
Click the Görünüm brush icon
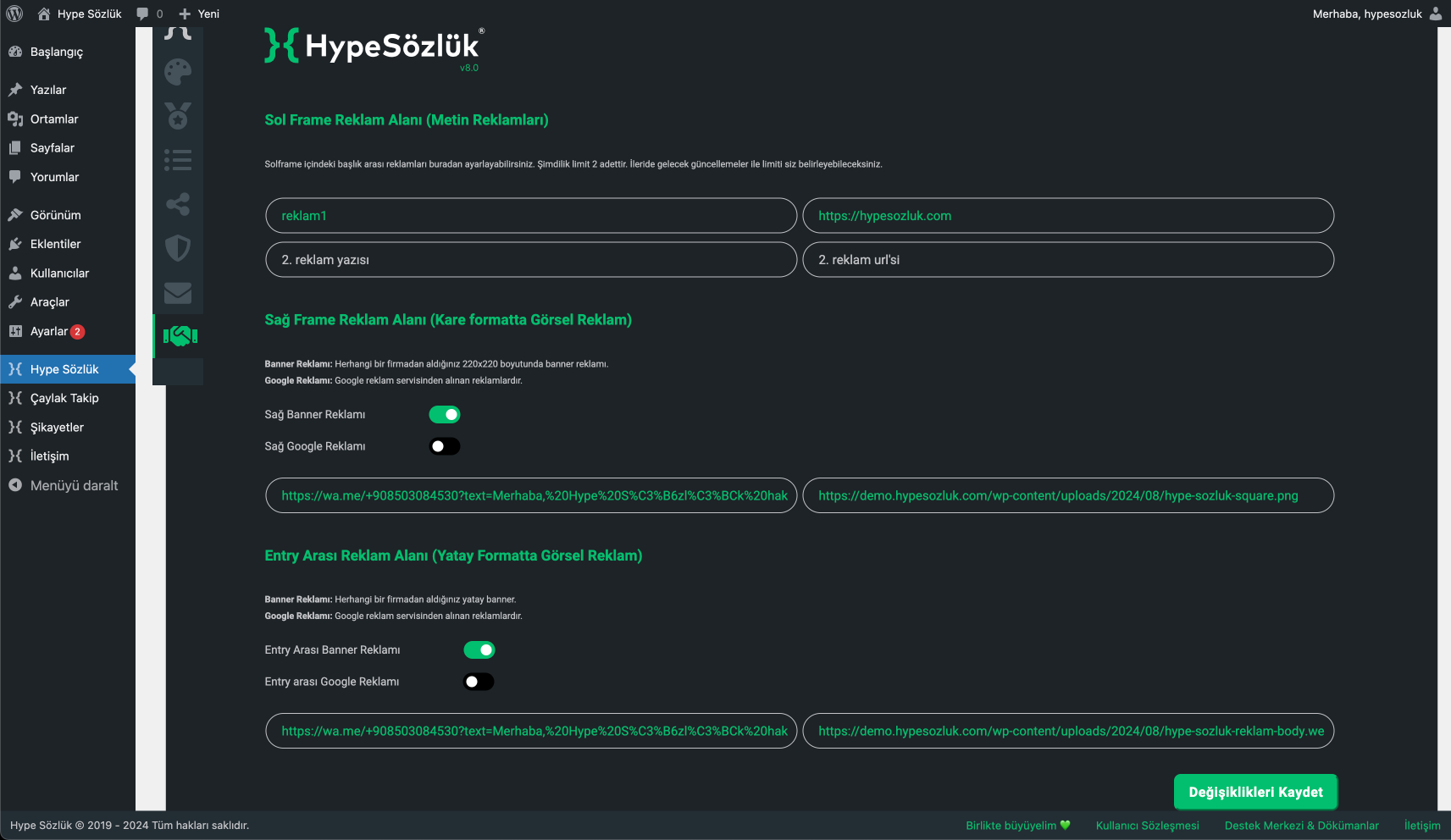coord(15,215)
